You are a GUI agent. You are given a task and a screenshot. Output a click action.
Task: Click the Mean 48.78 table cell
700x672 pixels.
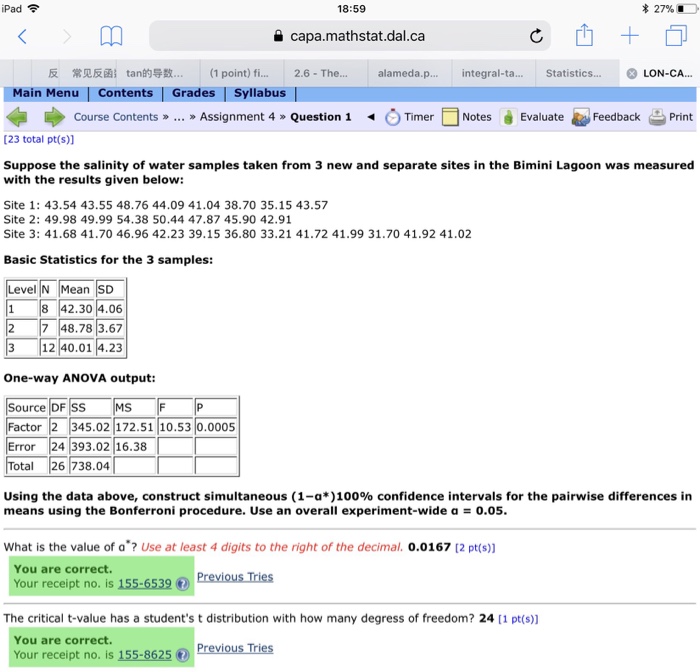pos(76,328)
